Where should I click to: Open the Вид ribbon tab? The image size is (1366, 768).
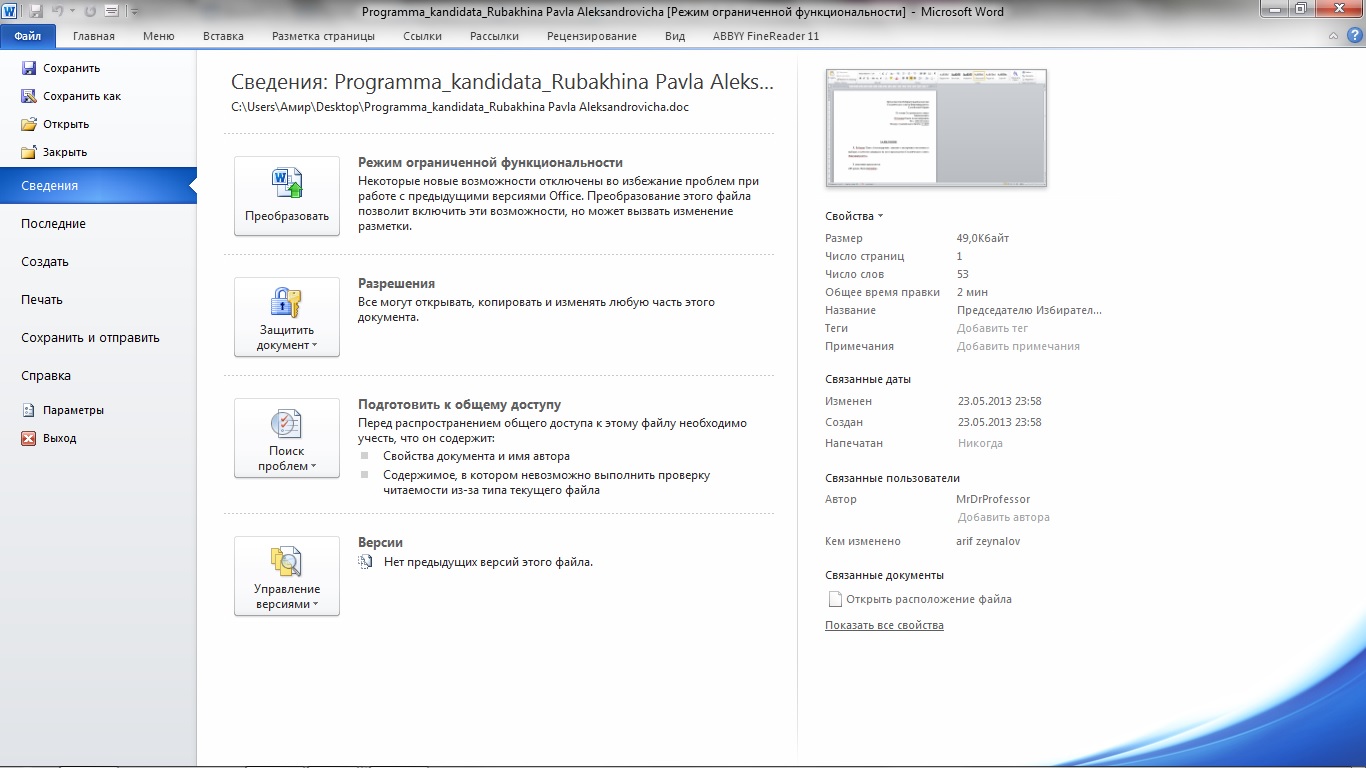(675, 36)
